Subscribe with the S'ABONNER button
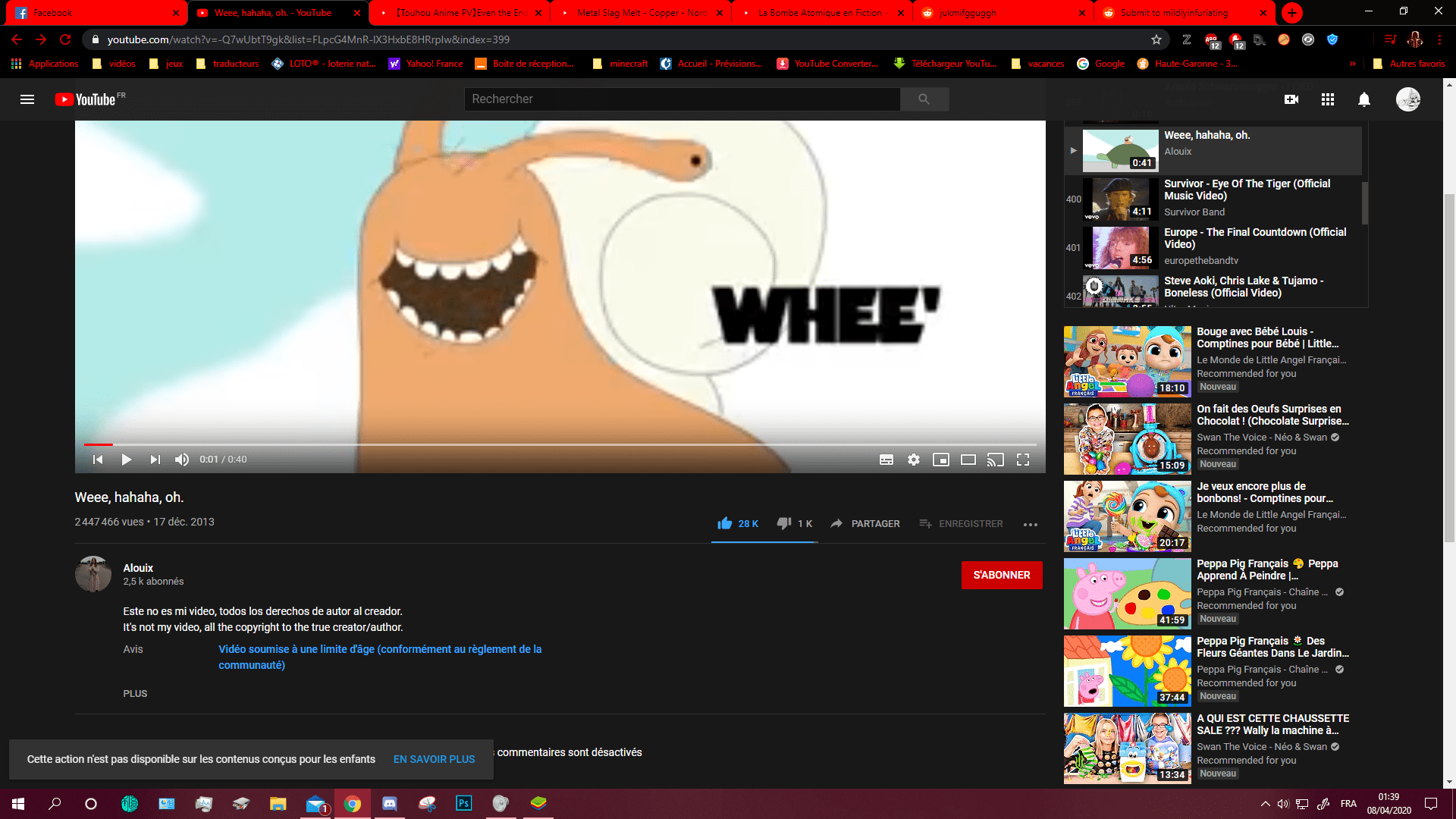Viewport: 1456px width, 819px height. click(x=1002, y=575)
